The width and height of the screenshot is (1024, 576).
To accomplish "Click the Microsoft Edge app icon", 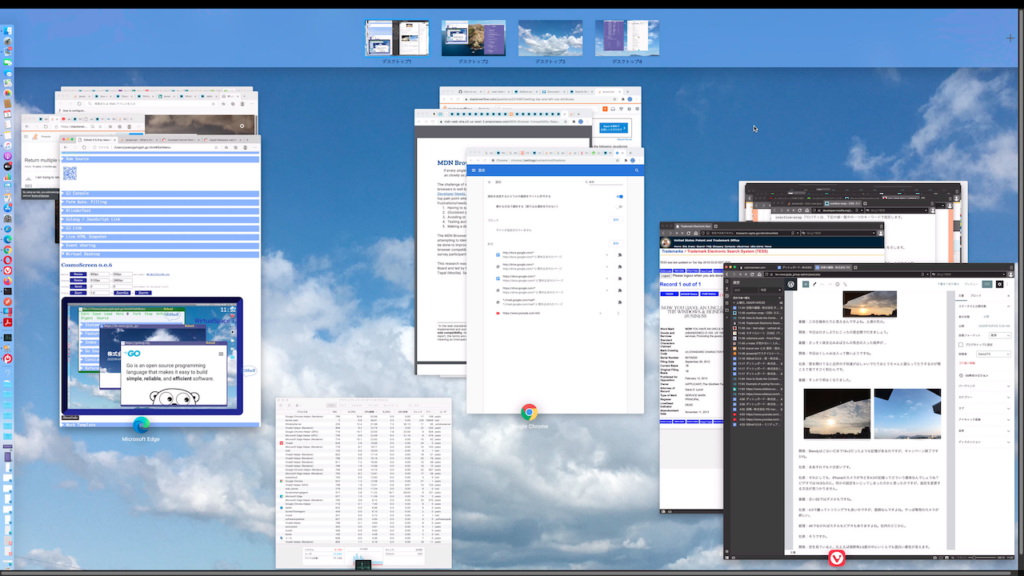I will [x=141, y=425].
